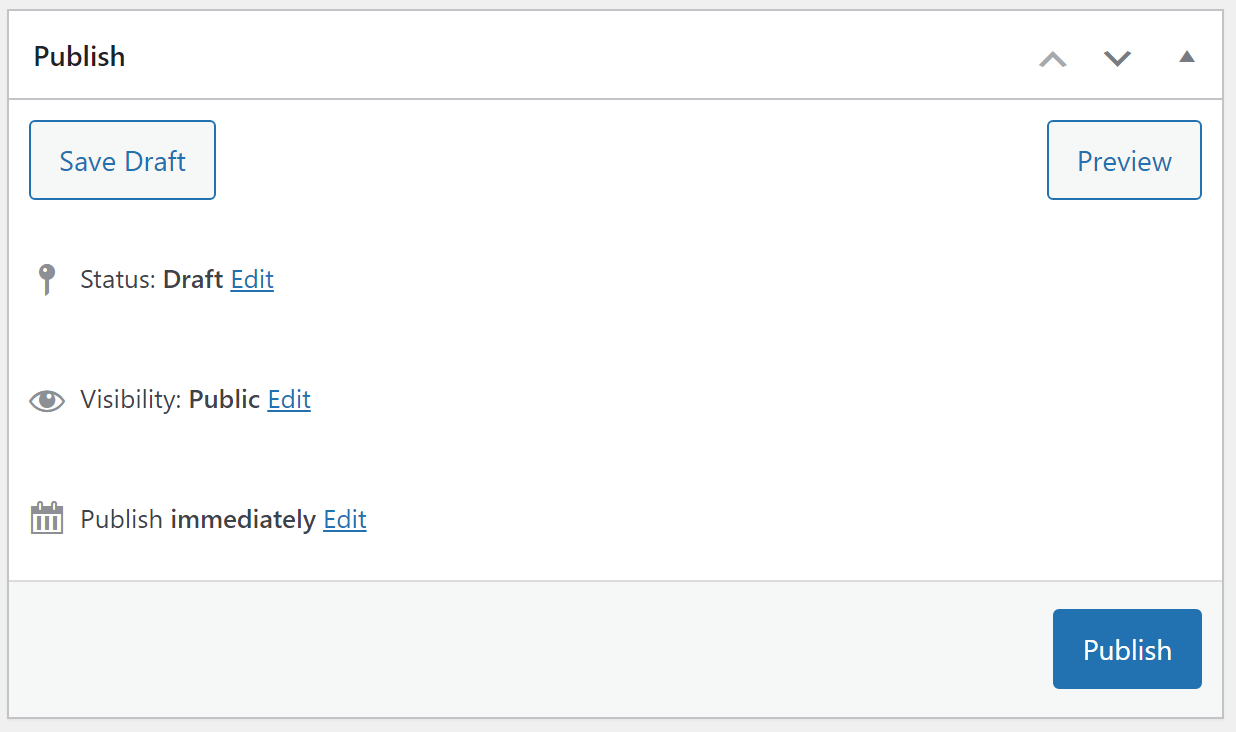This screenshot has width=1236, height=732.
Task: Click the Save Draft button
Action: (122, 160)
